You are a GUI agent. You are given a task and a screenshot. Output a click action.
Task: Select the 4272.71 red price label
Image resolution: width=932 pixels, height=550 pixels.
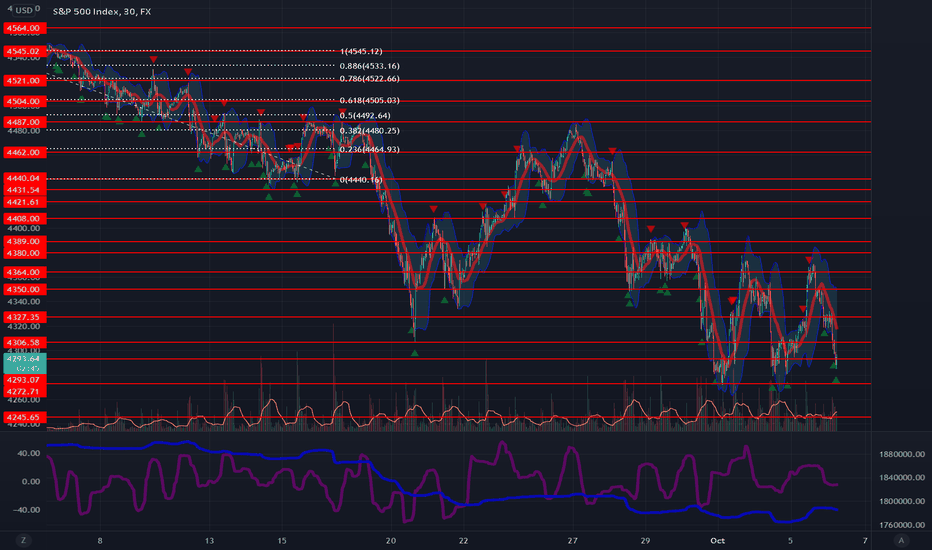click(24, 391)
